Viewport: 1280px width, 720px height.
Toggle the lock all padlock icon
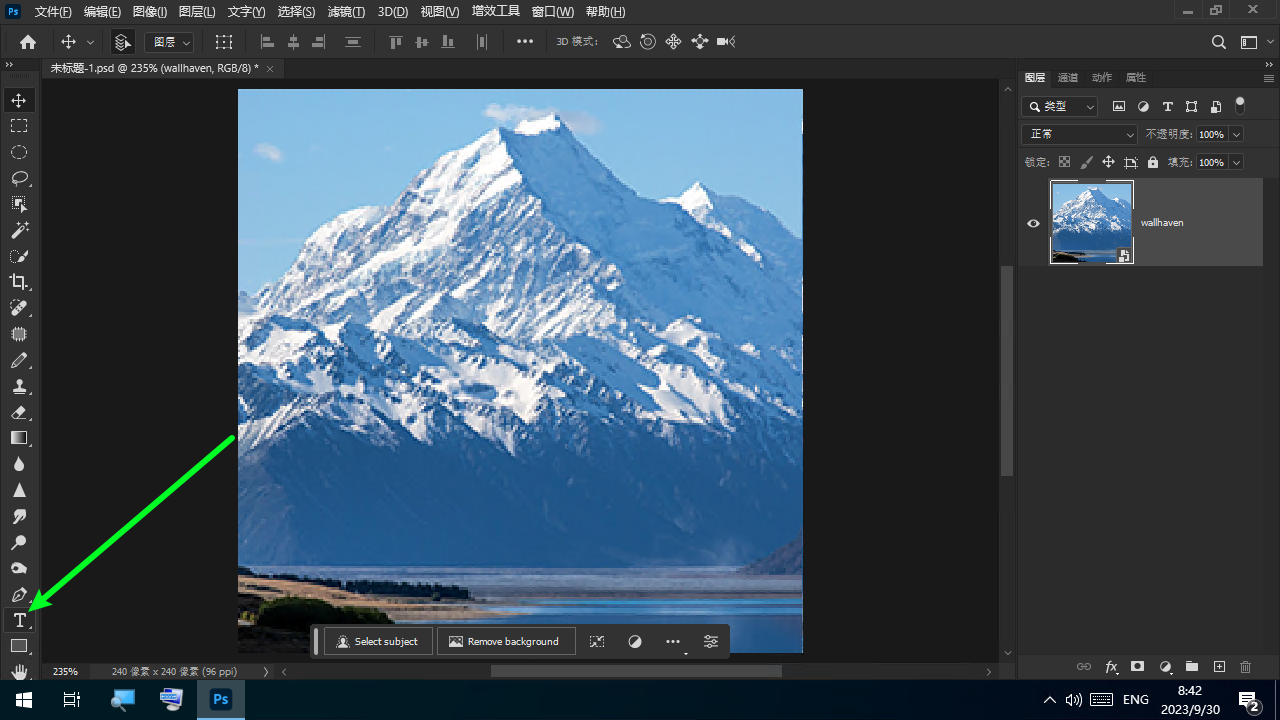[x=1153, y=162]
